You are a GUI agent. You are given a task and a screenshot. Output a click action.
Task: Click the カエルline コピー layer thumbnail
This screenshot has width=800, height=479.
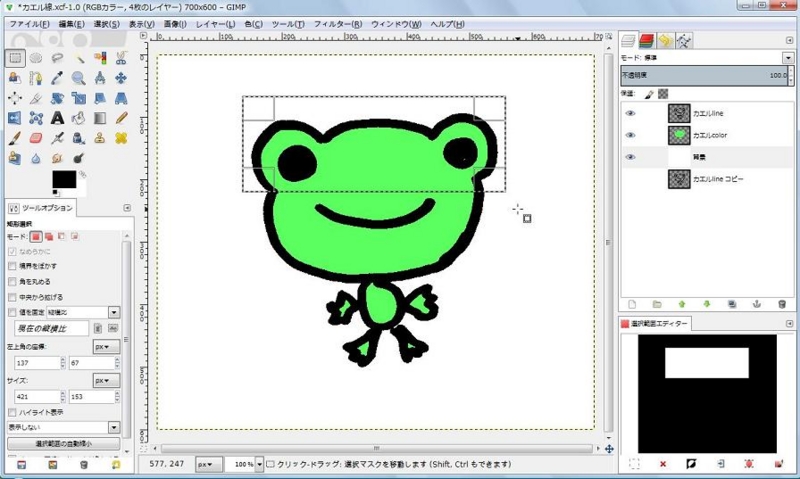pos(679,179)
